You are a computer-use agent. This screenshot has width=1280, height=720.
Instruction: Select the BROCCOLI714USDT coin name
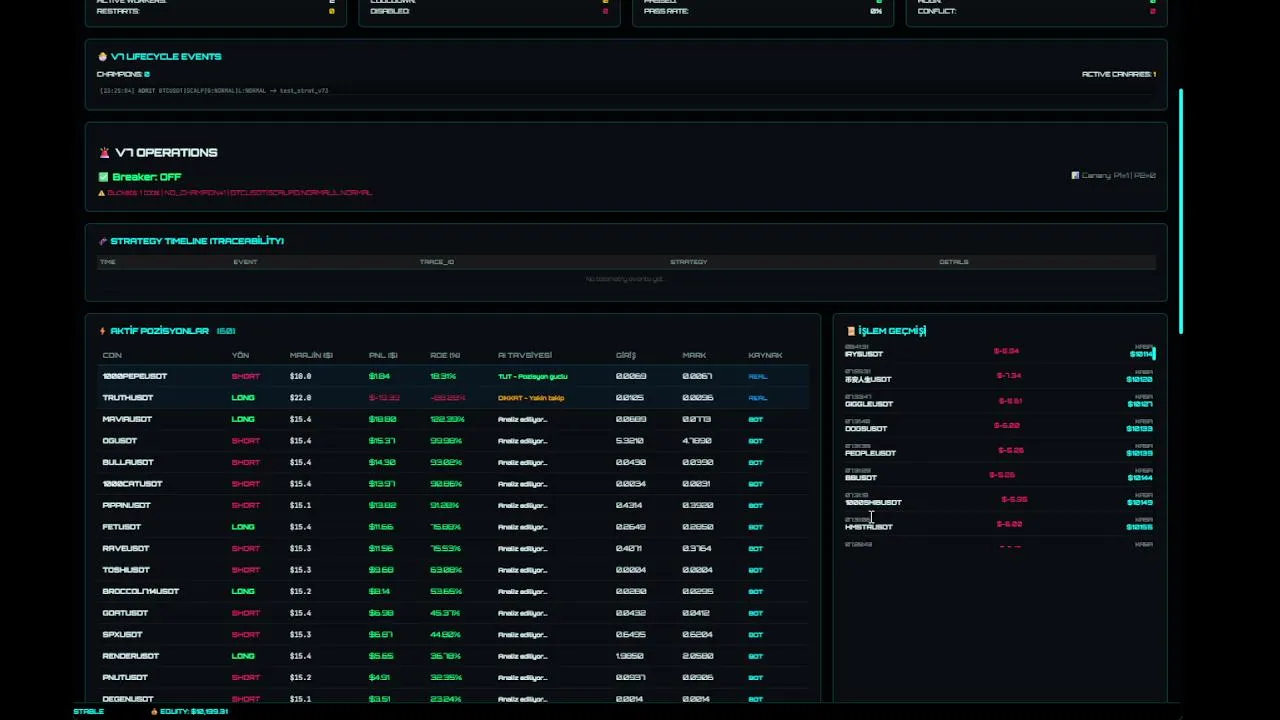click(x=140, y=591)
